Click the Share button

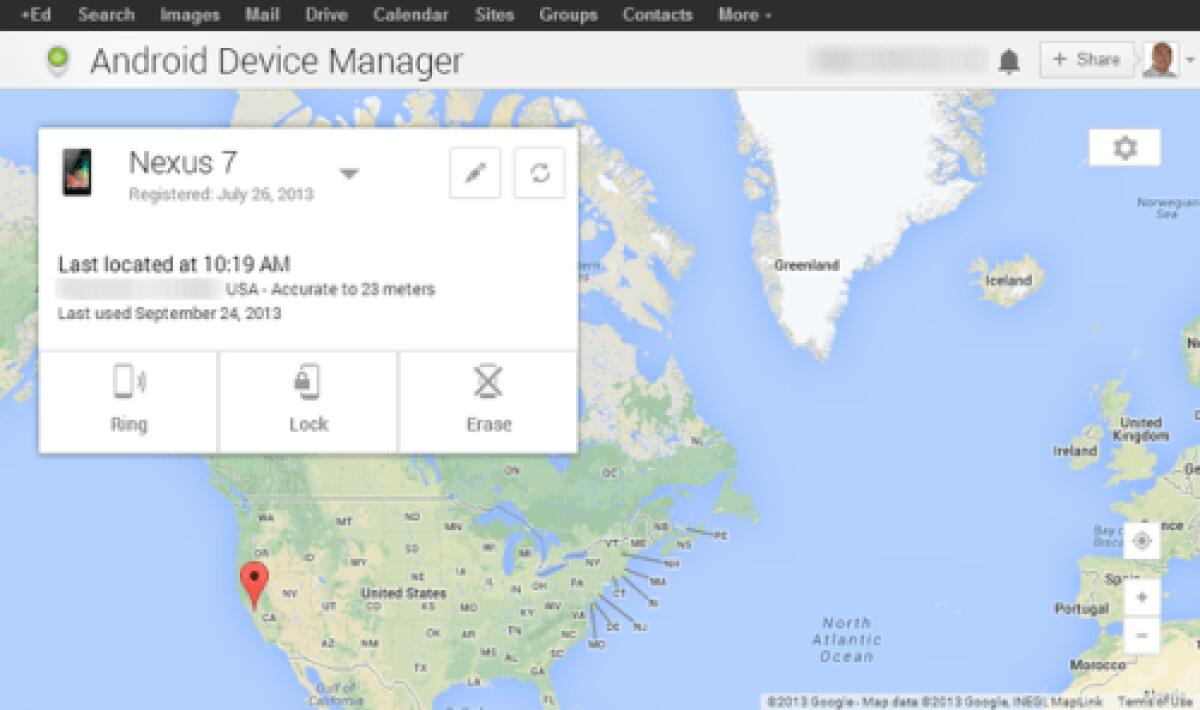coord(1086,60)
